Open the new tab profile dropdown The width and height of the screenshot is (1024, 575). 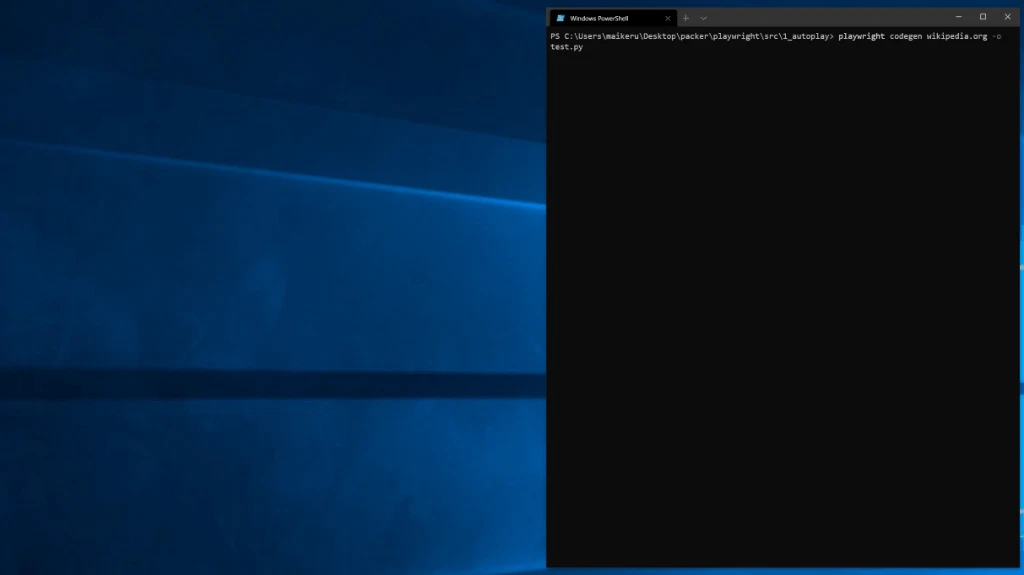pyautogui.click(x=703, y=18)
